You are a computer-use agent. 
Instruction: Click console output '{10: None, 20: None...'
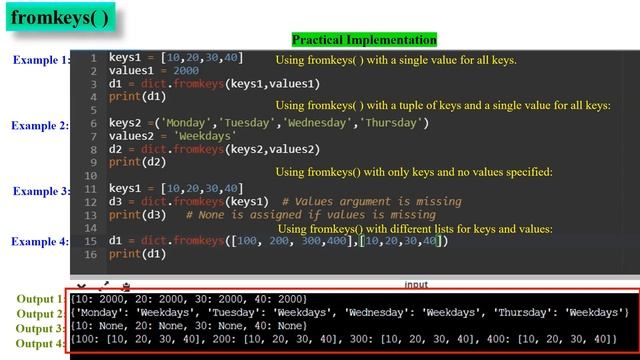point(189,326)
